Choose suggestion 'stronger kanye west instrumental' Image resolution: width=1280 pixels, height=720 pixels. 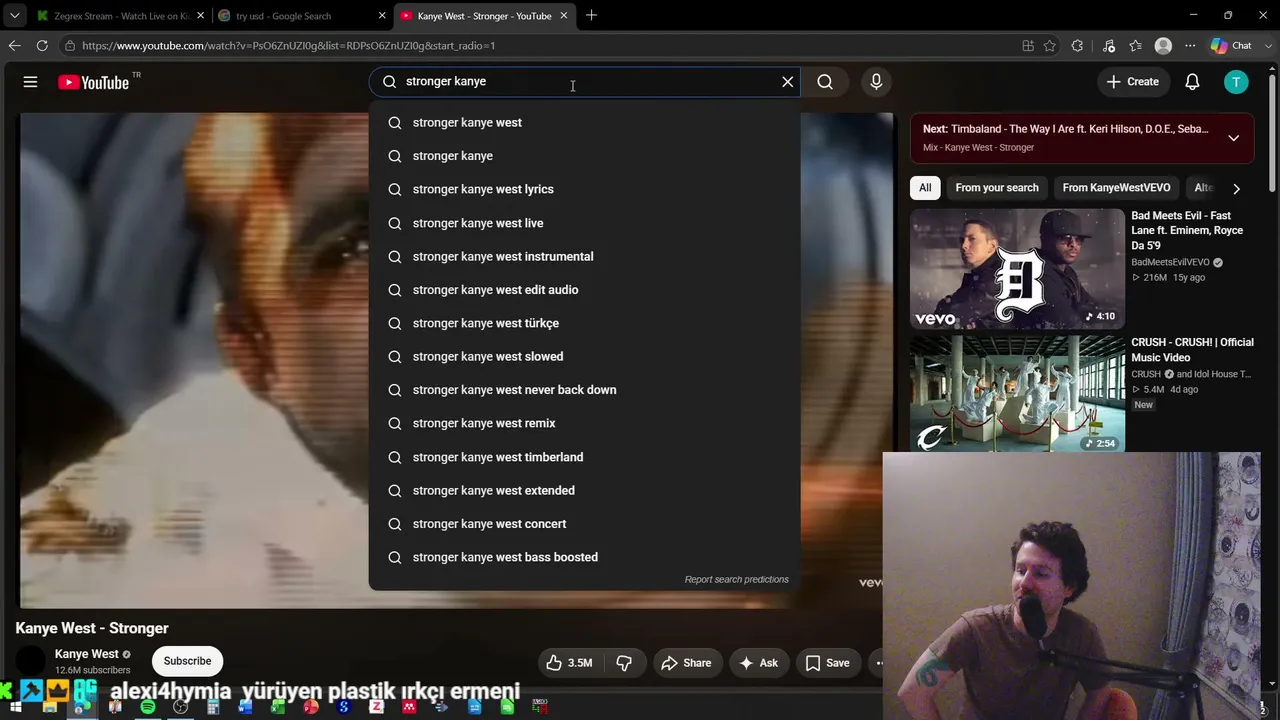[584, 256]
